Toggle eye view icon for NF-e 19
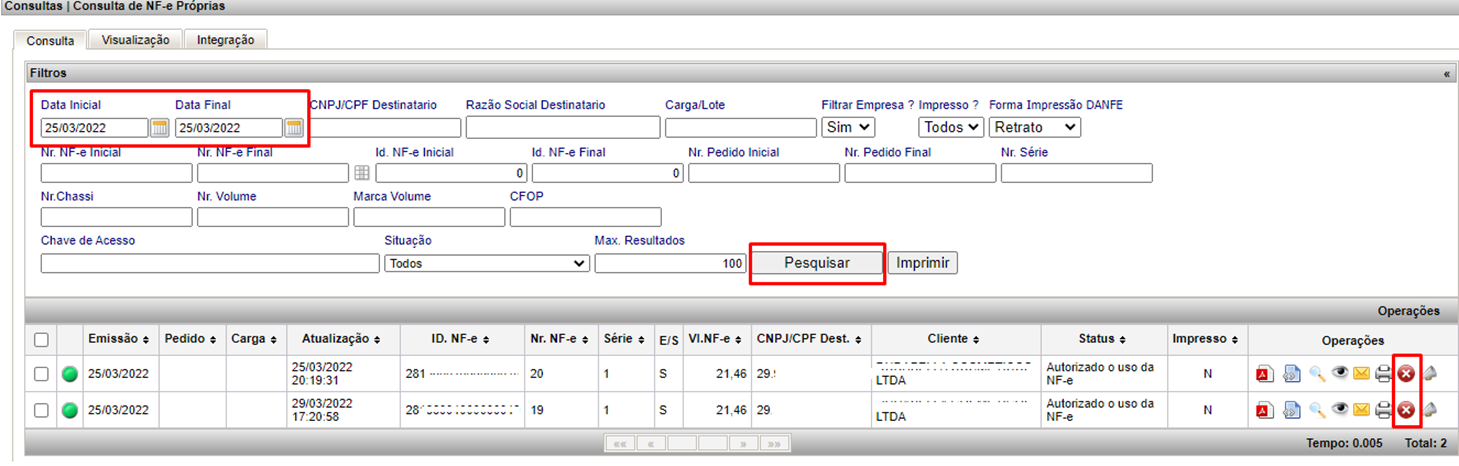1459x466 pixels. pyautogui.click(x=1340, y=410)
